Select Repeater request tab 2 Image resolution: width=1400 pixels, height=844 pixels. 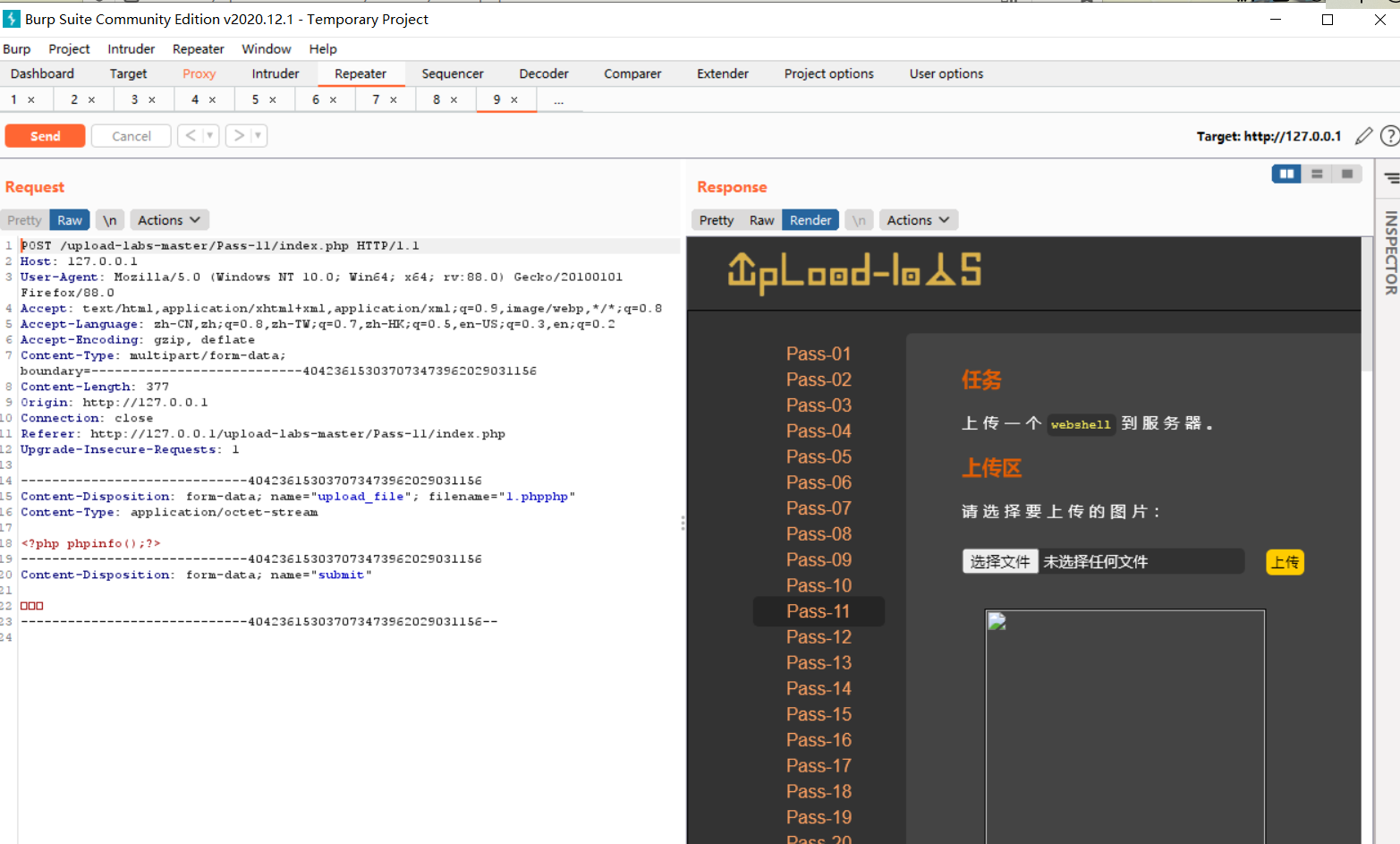point(75,99)
